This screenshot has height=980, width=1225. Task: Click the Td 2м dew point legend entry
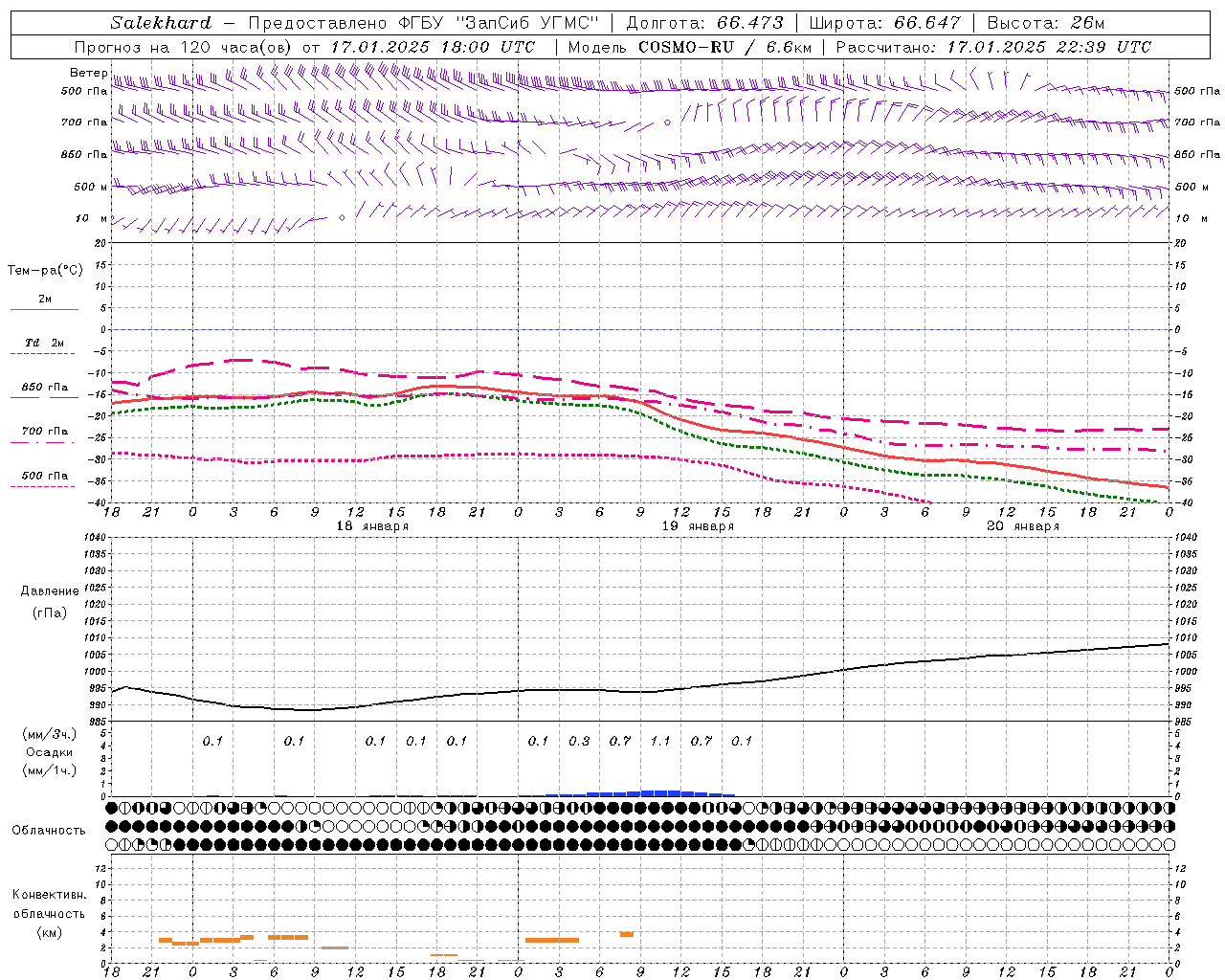tap(44, 345)
